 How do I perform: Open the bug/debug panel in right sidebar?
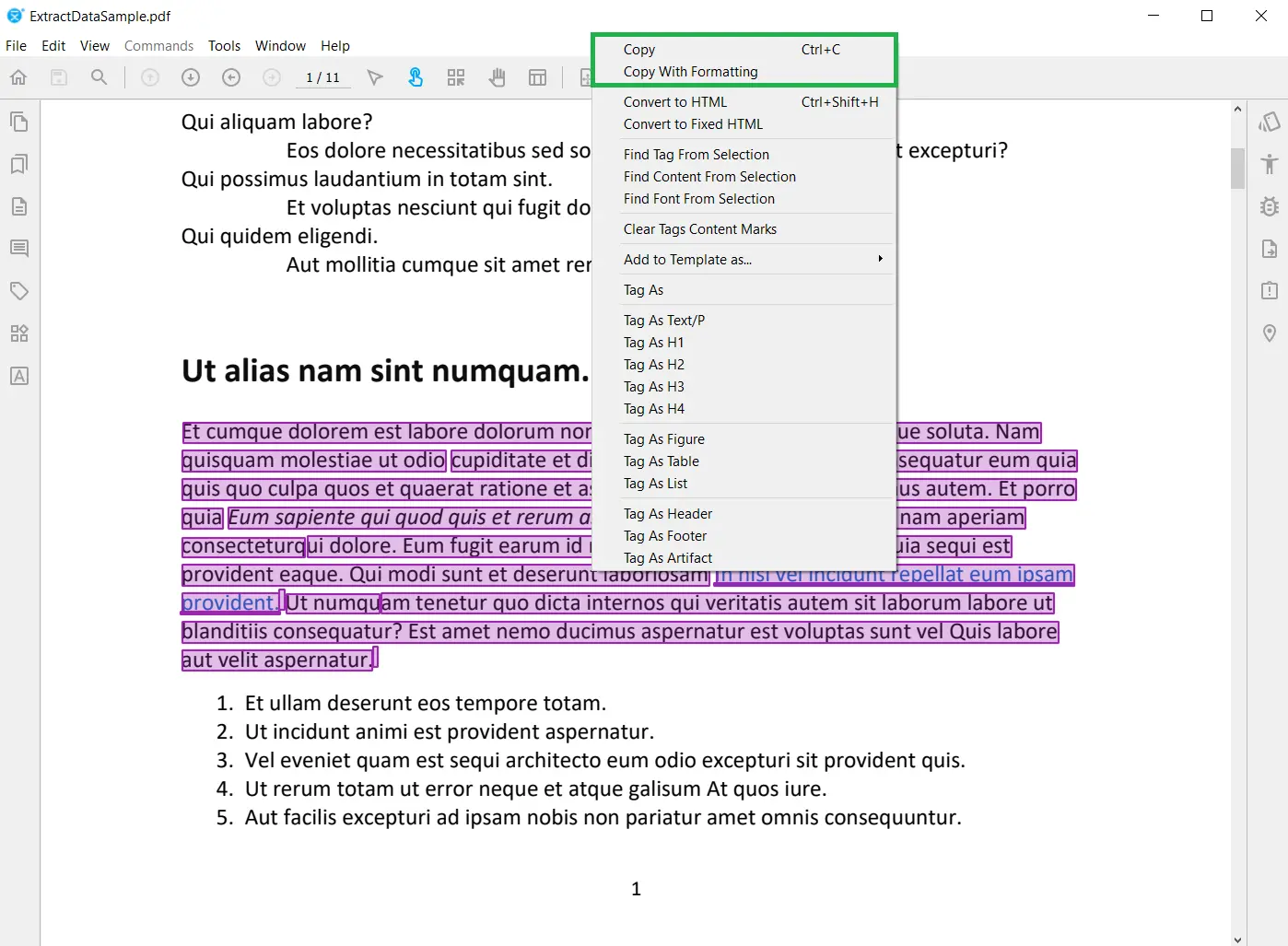[x=1270, y=206]
